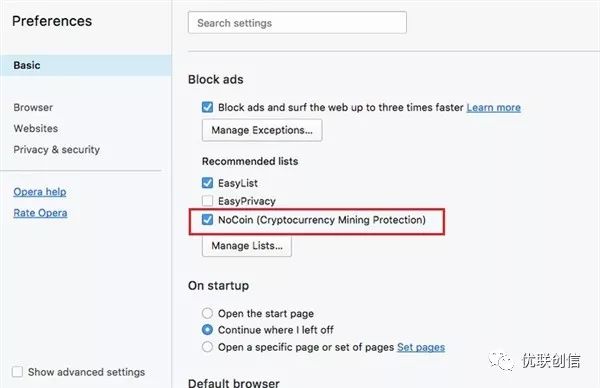
Task: Follow the Learn more link
Action: [494, 108]
